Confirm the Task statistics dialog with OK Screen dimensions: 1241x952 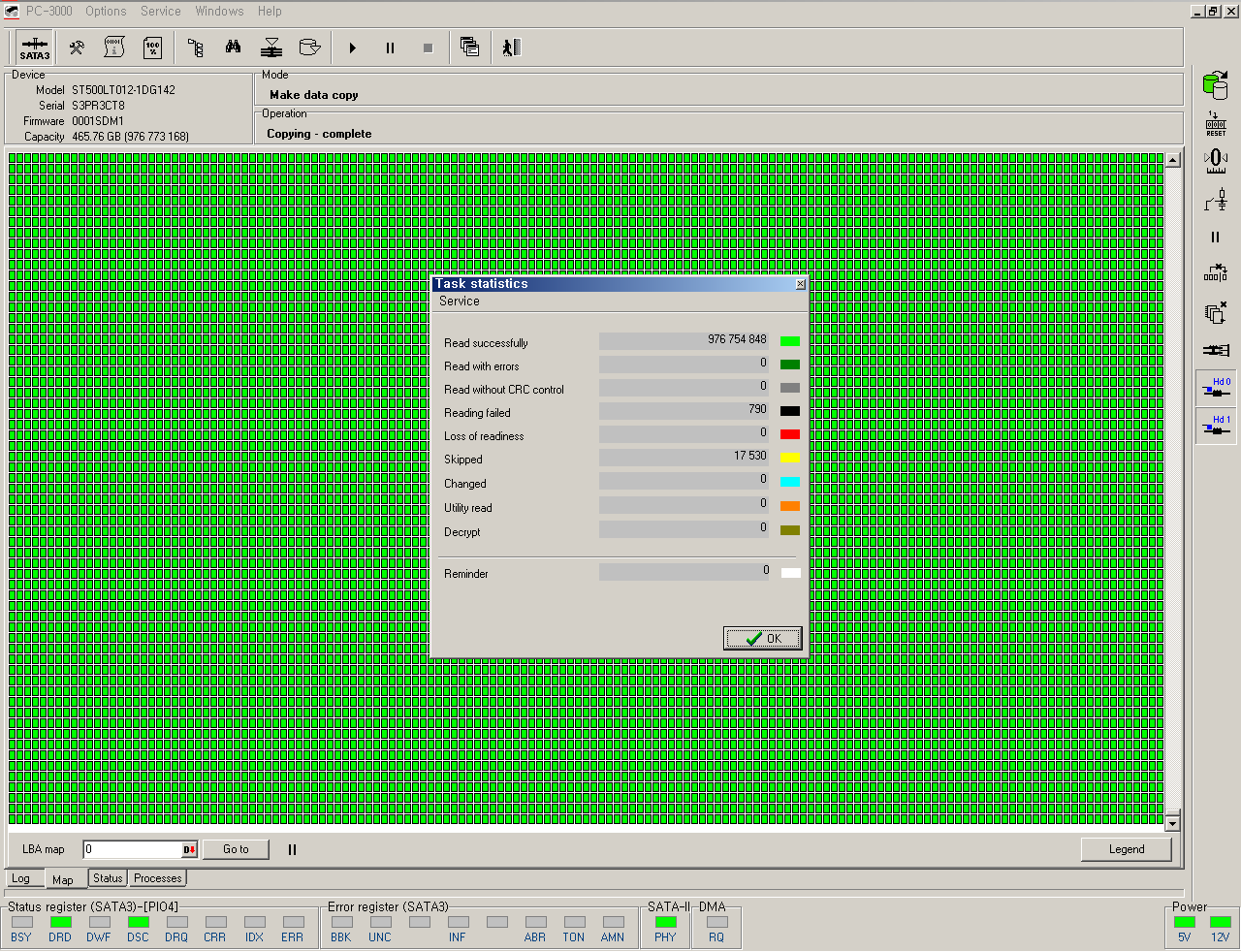click(x=763, y=638)
